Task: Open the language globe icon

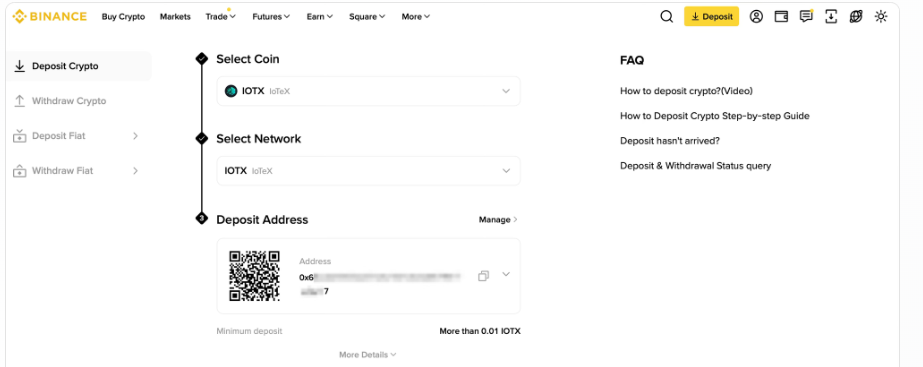Action: (856, 16)
